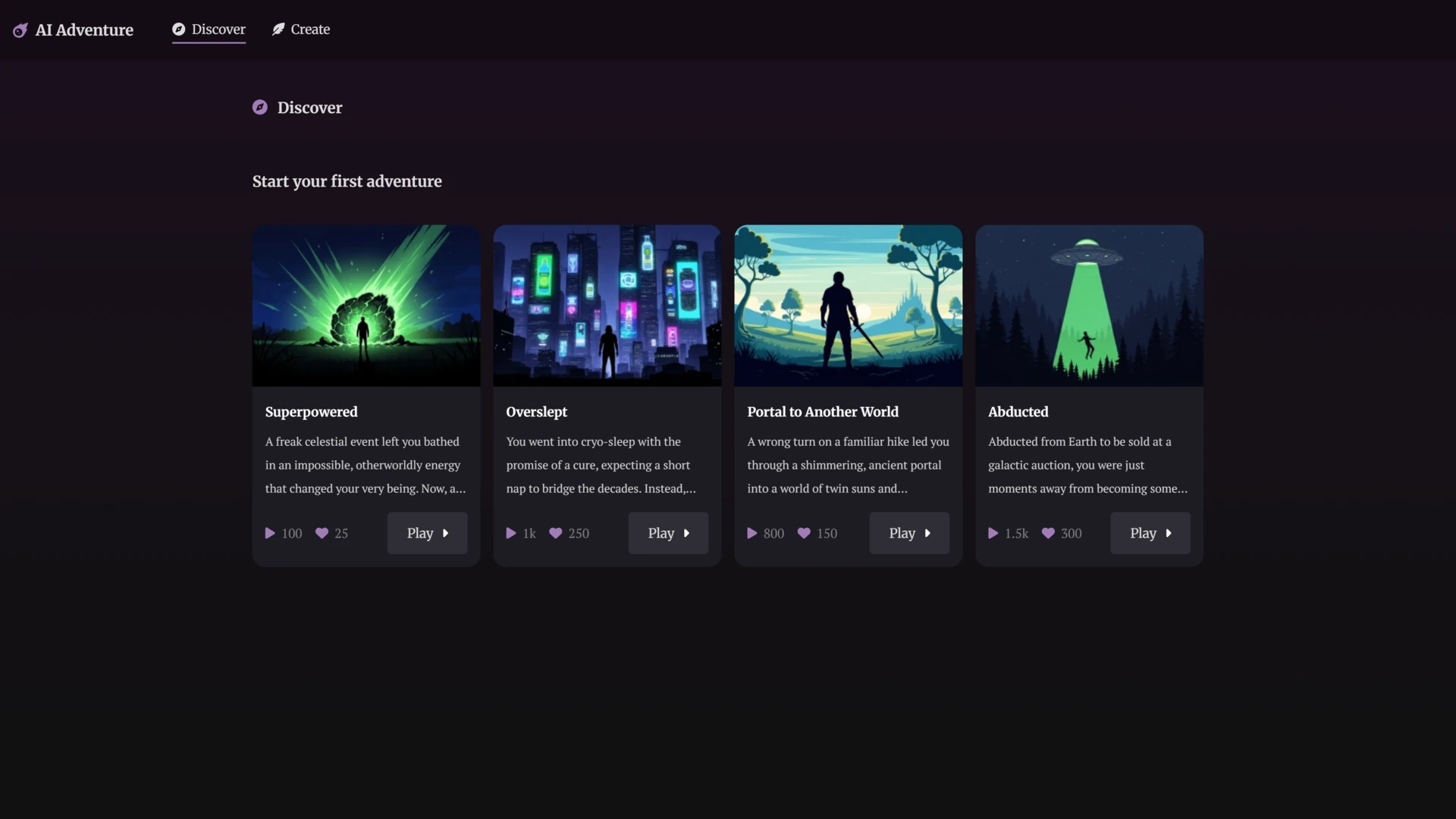Click the 800 plays count on Portal card
This screenshot has height=819, width=1456.
point(774,534)
